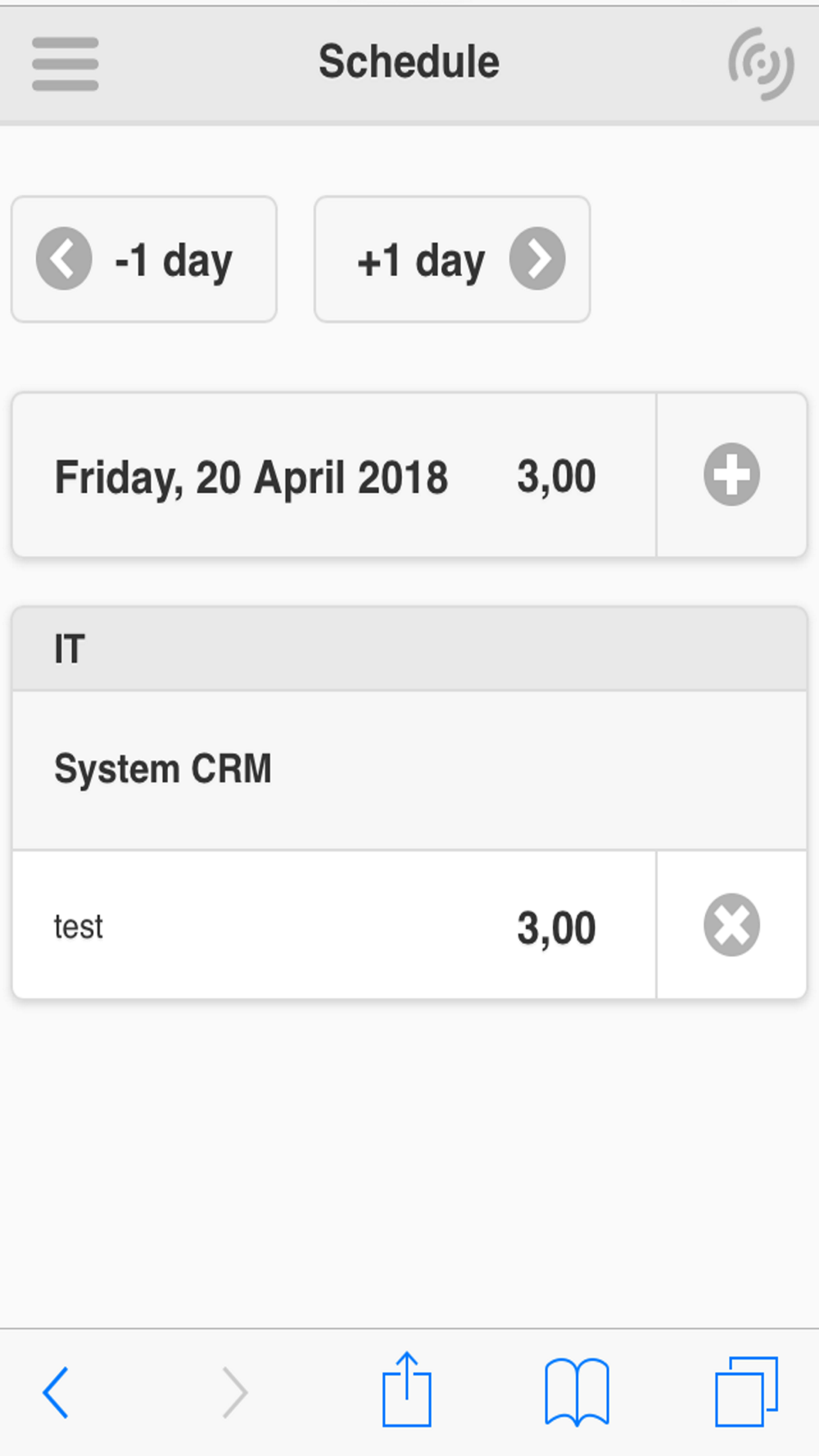
Task: Open the browser bookmarks icon
Action: [x=577, y=1392]
